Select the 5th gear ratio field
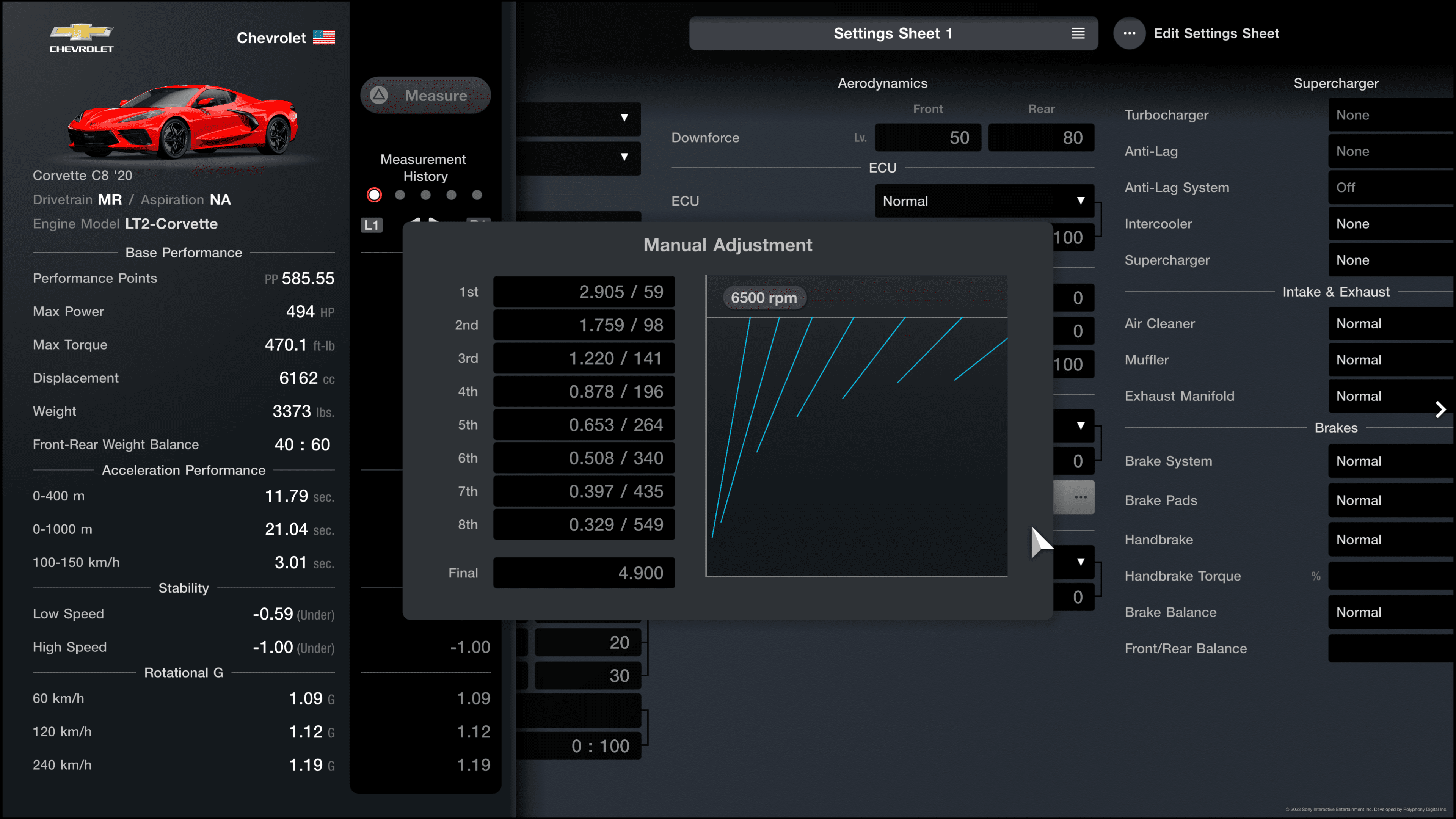The width and height of the screenshot is (1456, 819). point(584,425)
